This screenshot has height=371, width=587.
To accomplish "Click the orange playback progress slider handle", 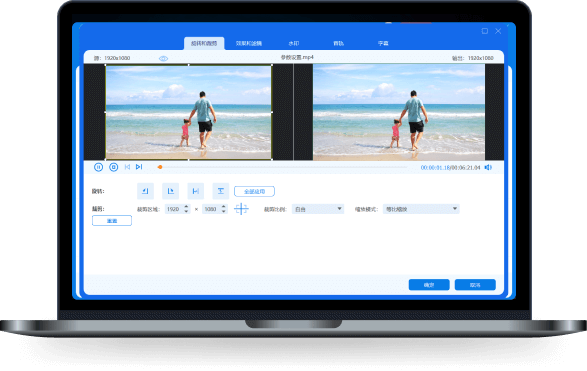I will click(x=160, y=167).
